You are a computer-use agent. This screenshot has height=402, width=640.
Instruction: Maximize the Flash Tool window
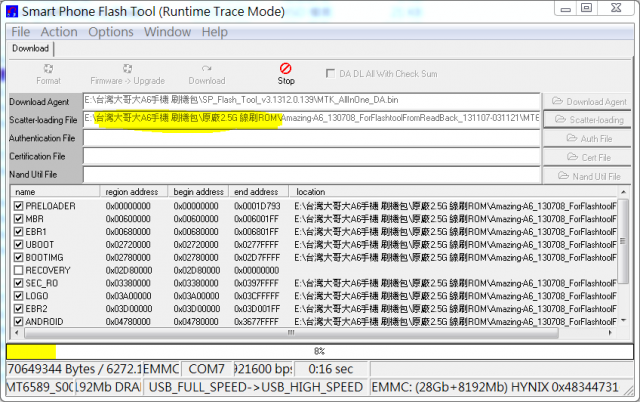pos(587,8)
